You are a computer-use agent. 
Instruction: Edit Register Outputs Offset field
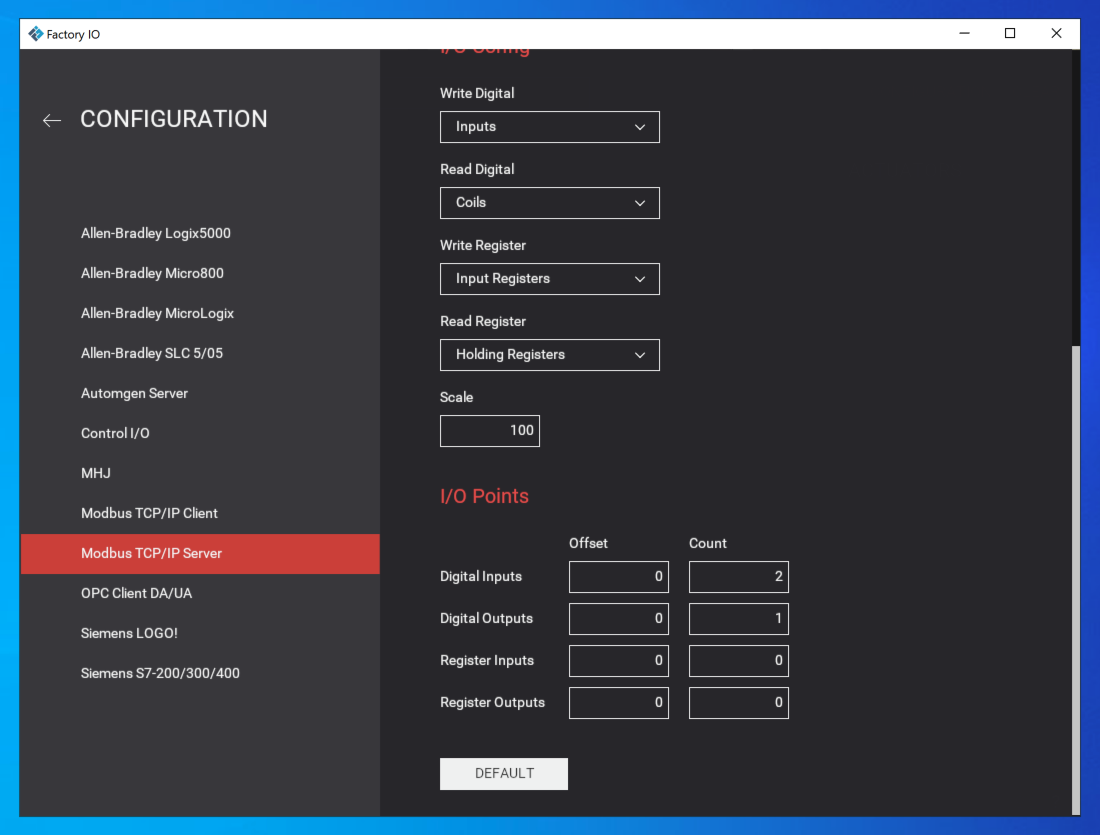tap(619, 703)
